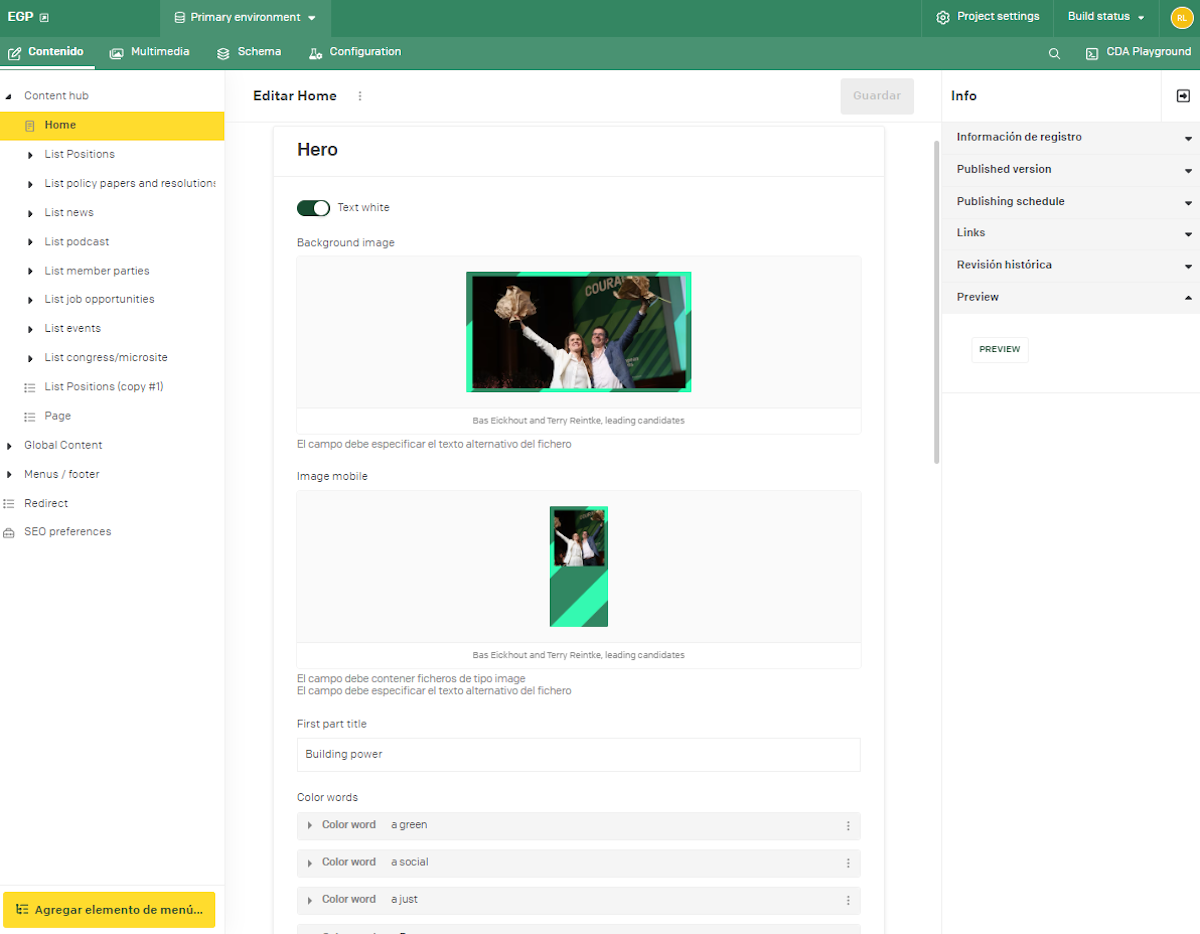
Task: Expand the Información de registro section
Action: 1070,138
